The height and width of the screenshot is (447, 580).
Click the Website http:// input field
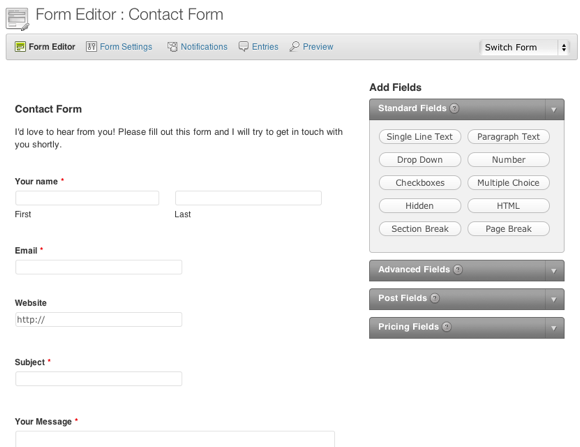coord(98,319)
